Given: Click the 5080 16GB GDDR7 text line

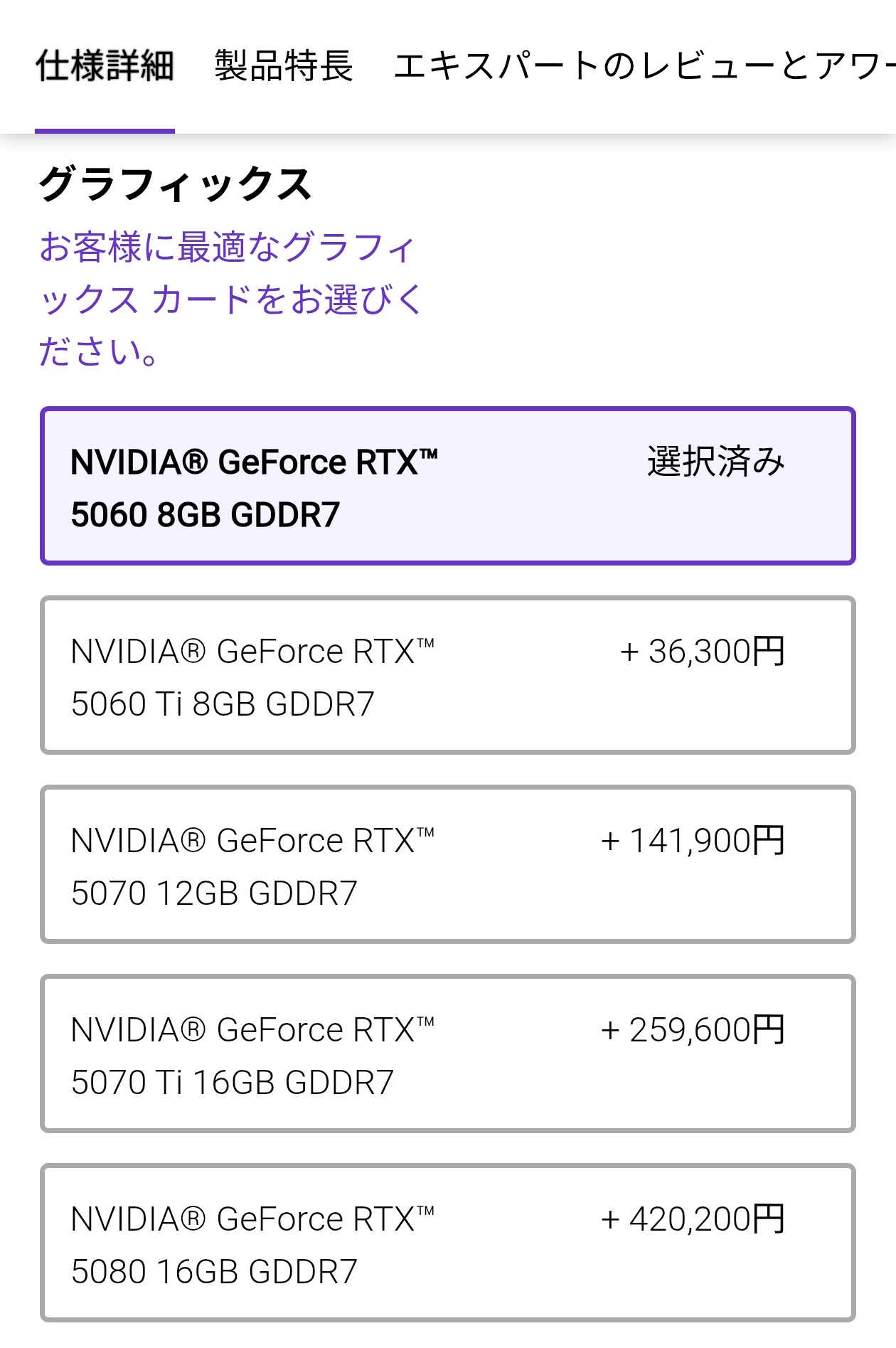Looking at the screenshot, I should pos(214,1272).
